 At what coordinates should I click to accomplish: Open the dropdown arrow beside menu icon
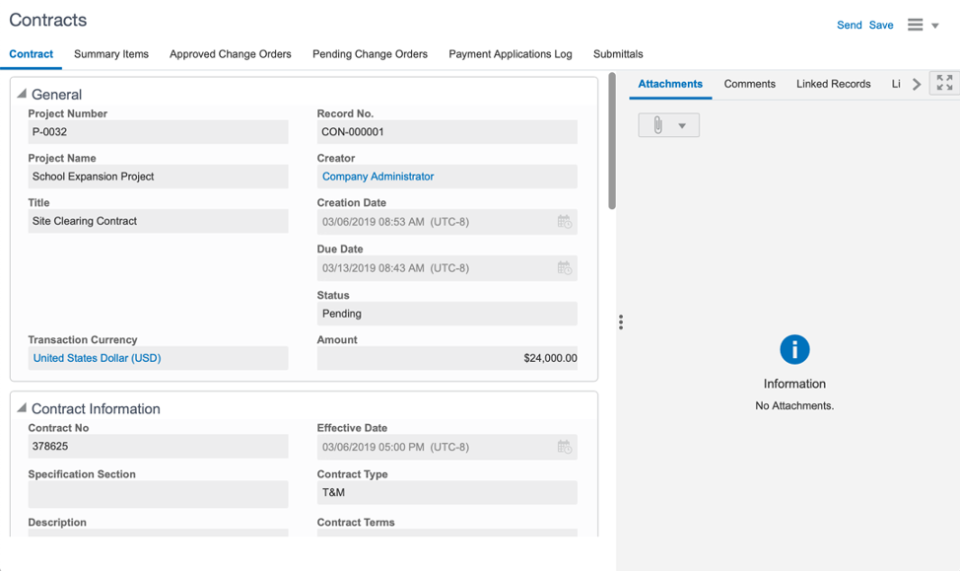pyautogui.click(x=935, y=26)
